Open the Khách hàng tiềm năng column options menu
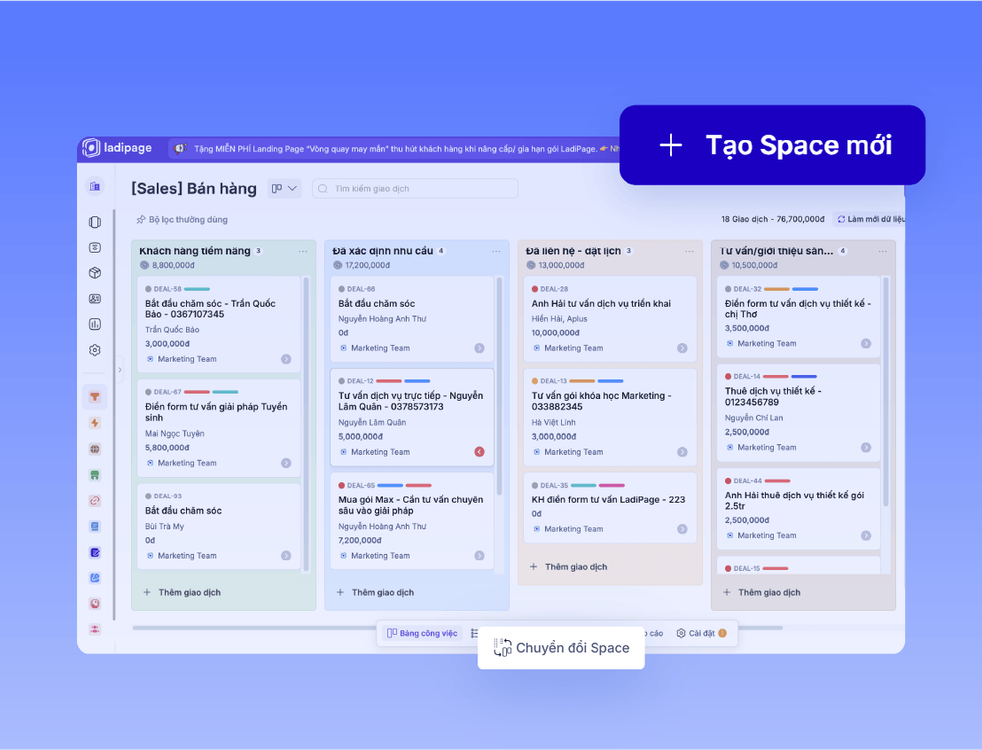This screenshot has height=750, width=982. coord(303,251)
